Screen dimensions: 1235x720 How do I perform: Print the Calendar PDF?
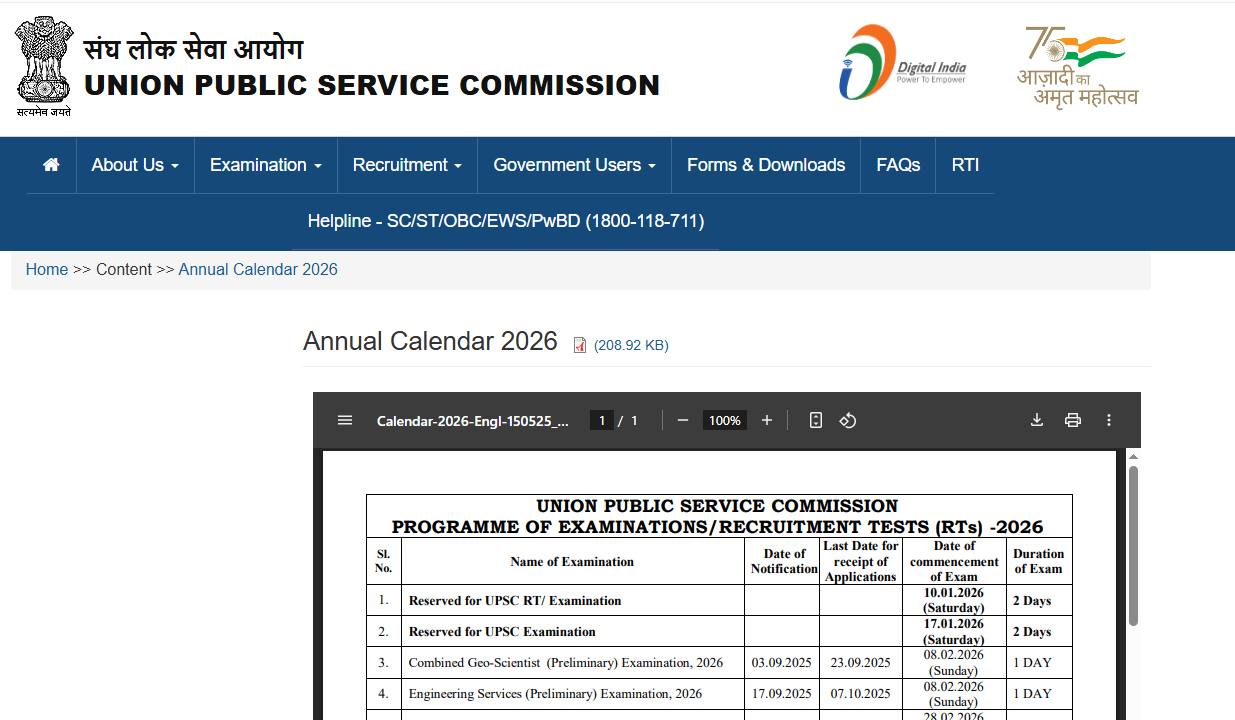coord(1073,420)
